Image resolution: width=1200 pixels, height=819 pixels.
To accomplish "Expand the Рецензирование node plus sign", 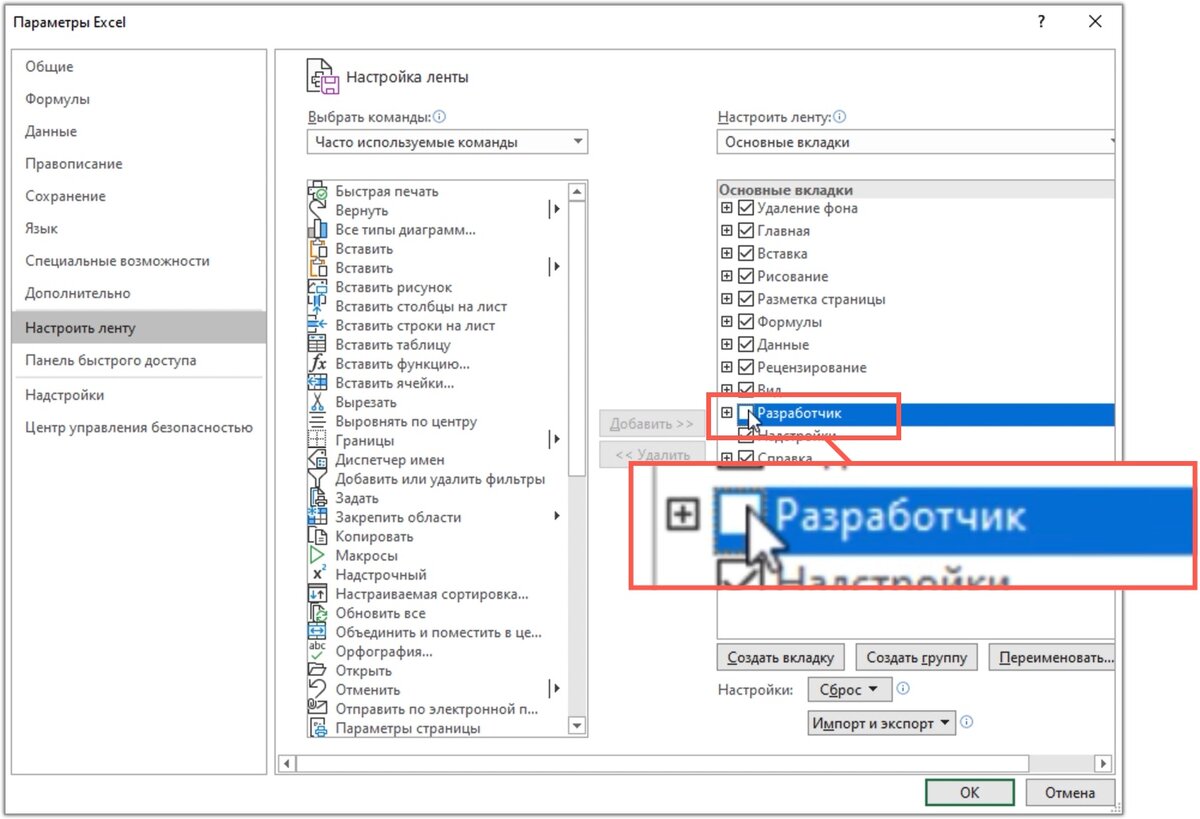I will (727, 368).
